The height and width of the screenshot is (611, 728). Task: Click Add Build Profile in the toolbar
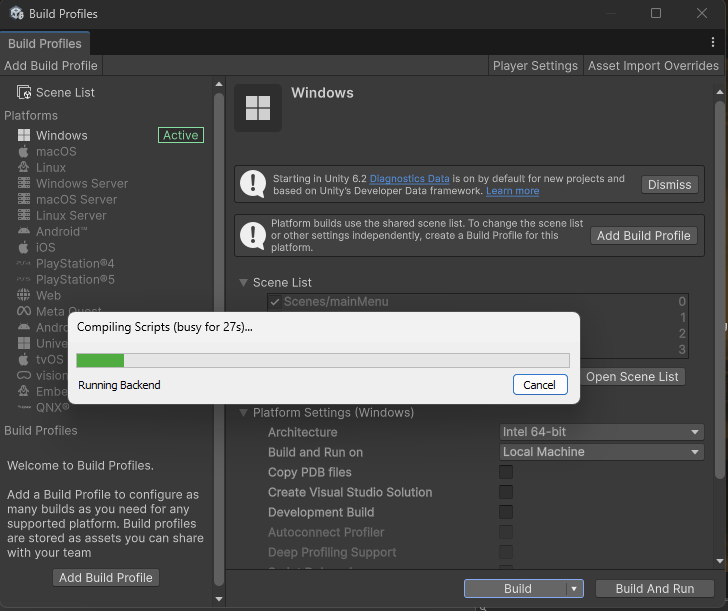[x=51, y=65]
